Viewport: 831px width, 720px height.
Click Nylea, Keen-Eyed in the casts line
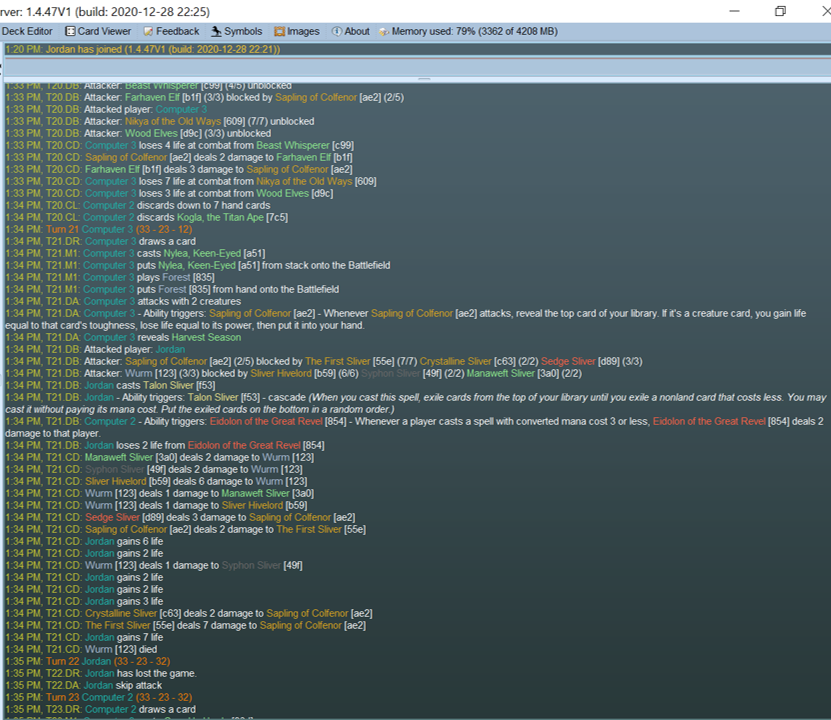click(198, 253)
